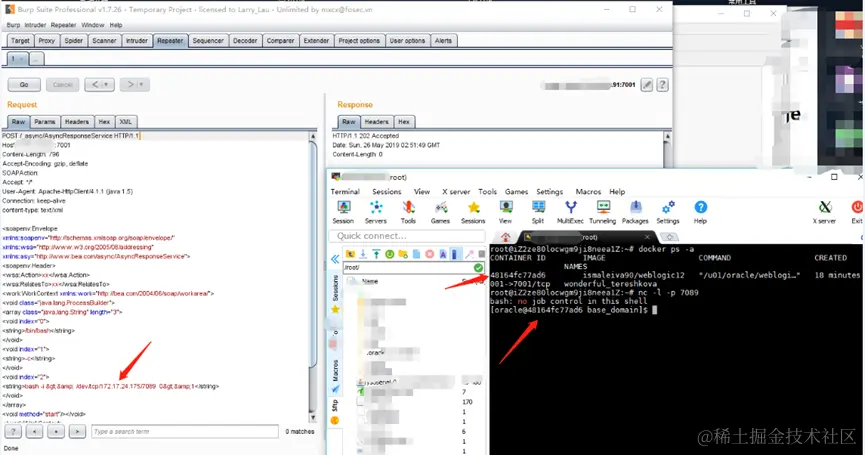The width and height of the screenshot is (865, 455).
Task: Open the Window menu in Burp
Action: pyautogui.click(x=93, y=25)
